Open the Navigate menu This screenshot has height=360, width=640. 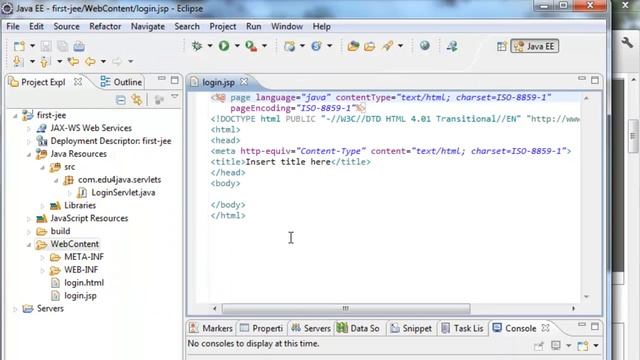click(148, 27)
